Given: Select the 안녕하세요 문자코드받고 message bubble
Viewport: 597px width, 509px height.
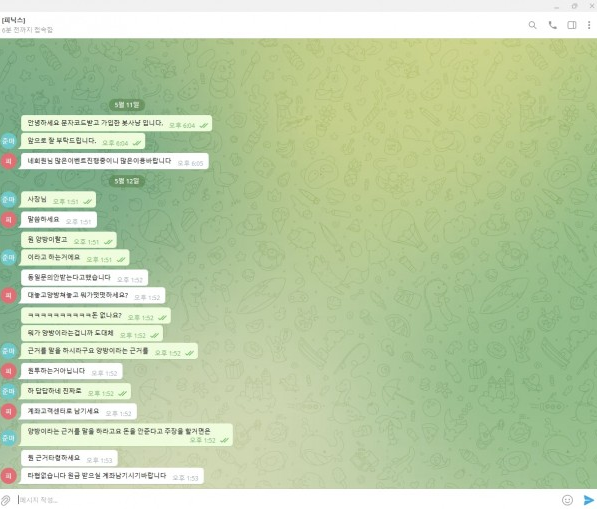Looking at the screenshot, I should 117,123.
